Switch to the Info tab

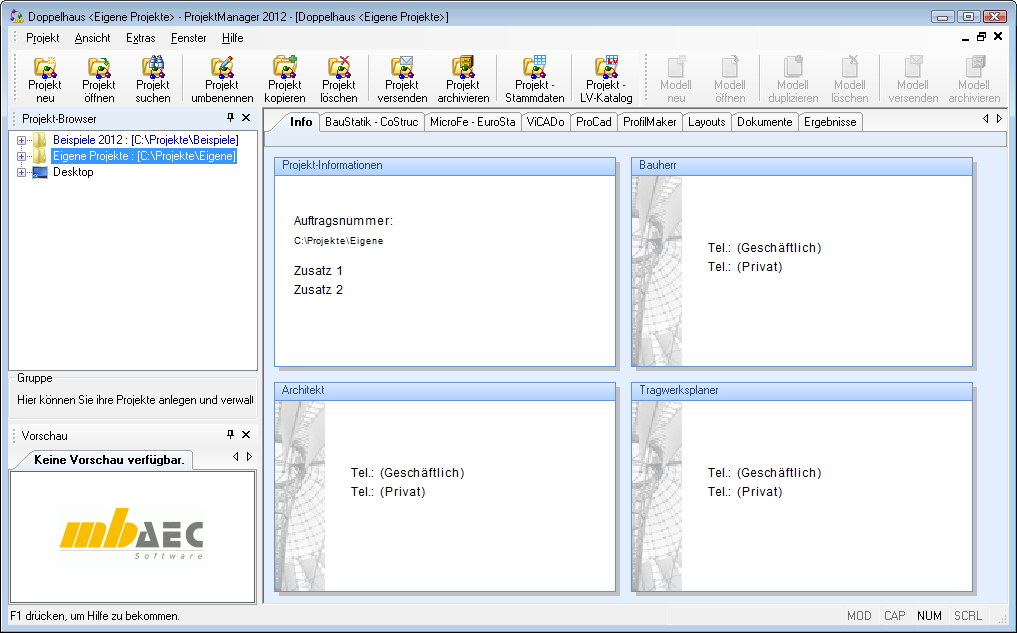(300, 121)
